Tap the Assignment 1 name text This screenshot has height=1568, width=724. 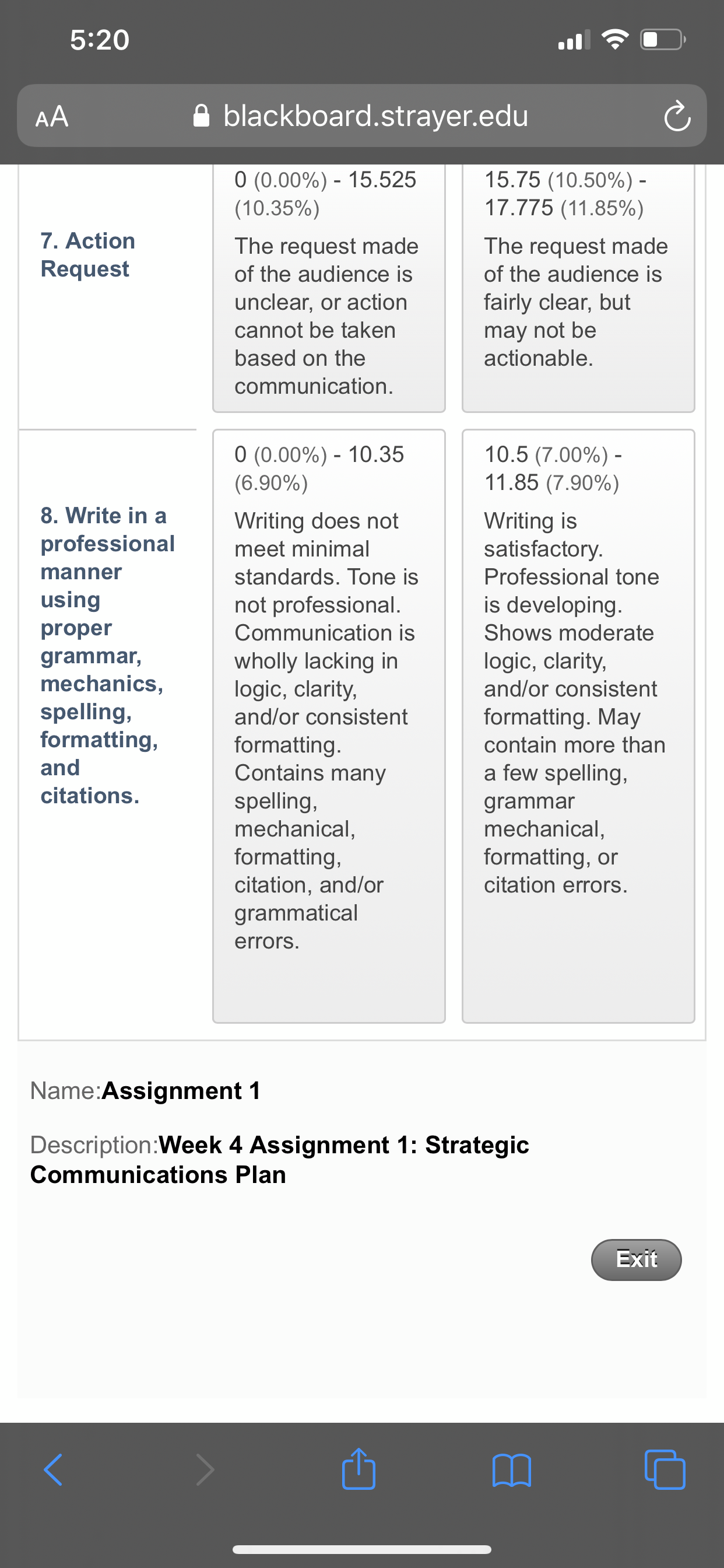pos(181,1090)
